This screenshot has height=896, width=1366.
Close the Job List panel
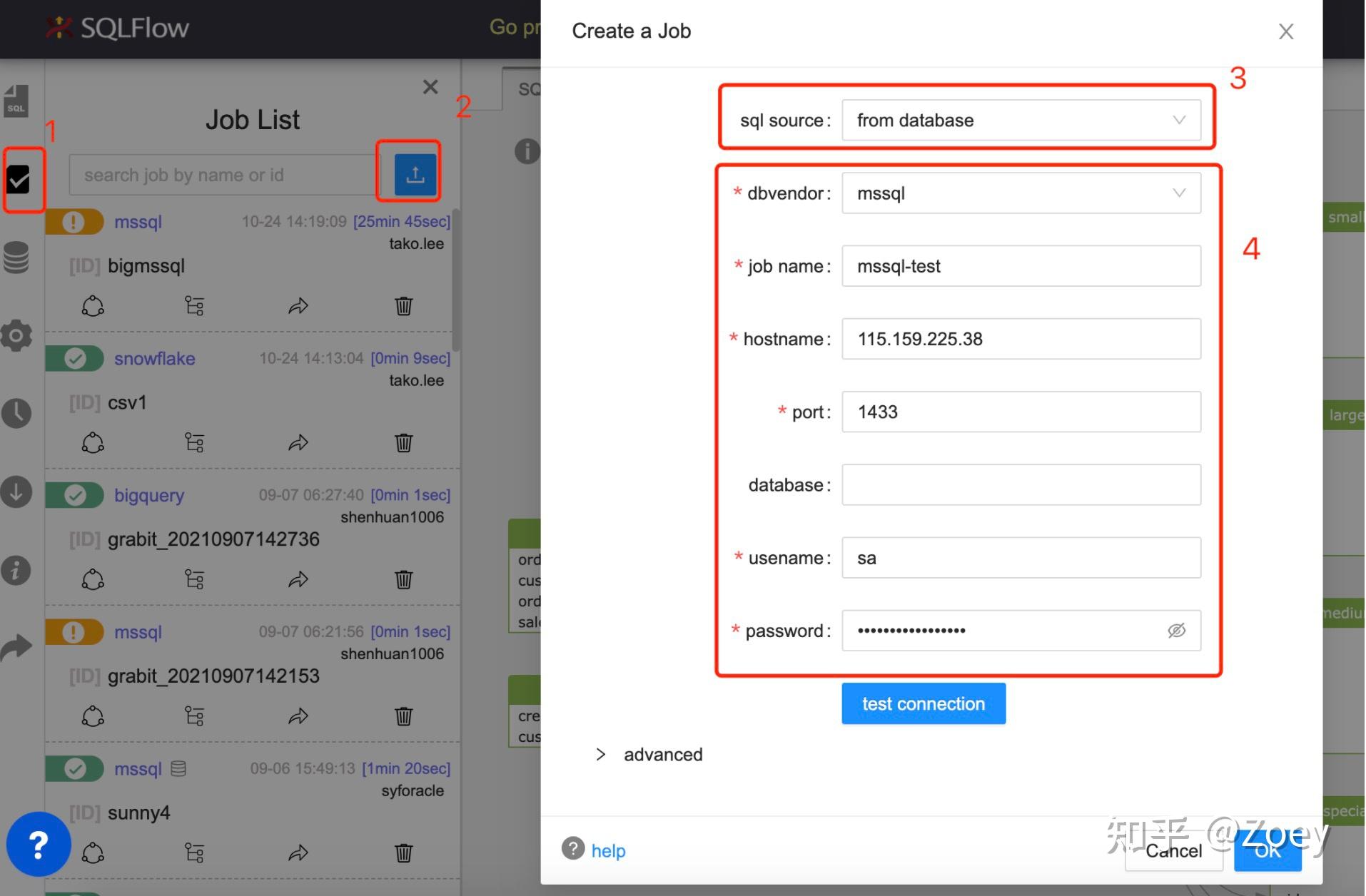click(430, 87)
